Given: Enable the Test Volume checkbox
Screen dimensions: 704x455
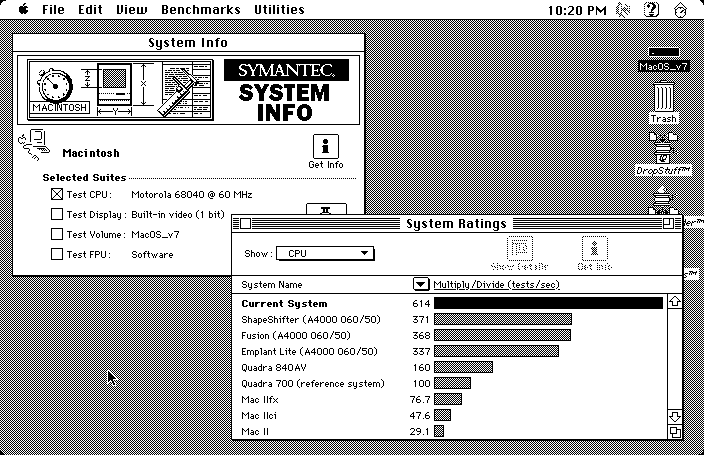Looking at the screenshot, I should click(57, 234).
